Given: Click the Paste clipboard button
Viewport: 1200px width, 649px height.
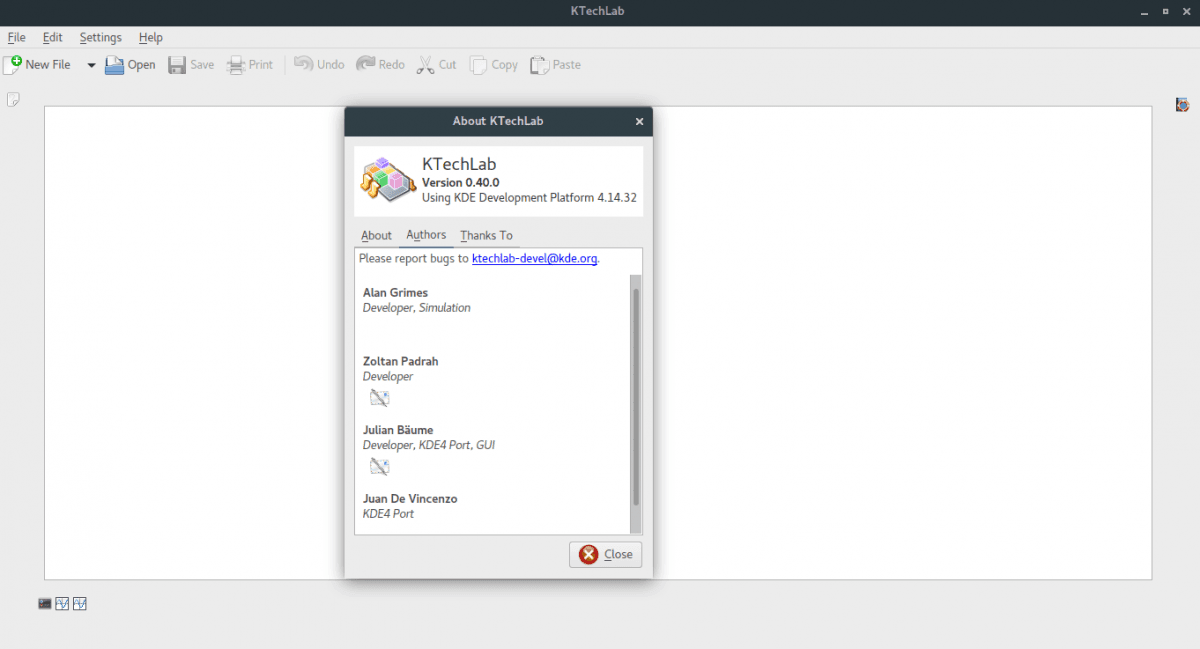Looking at the screenshot, I should (x=555, y=64).
